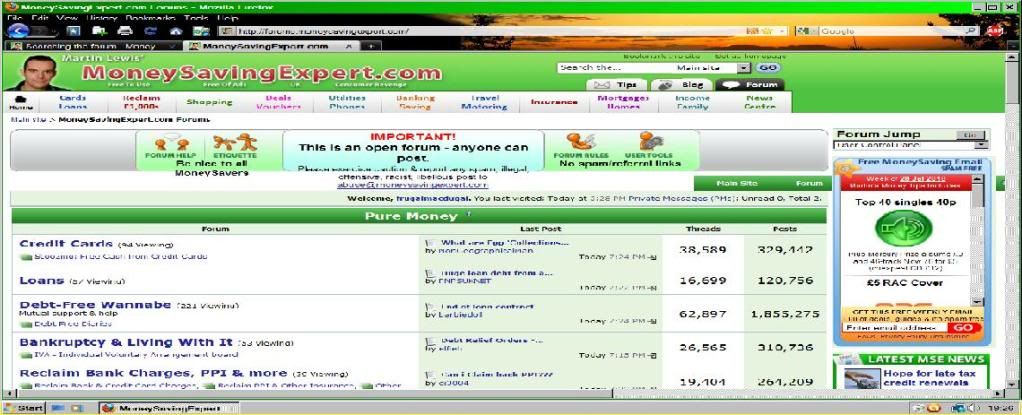Open Reclaim Bank Charges, PPI & more forum
1022x415 pixels.
(x=153, y=373)
